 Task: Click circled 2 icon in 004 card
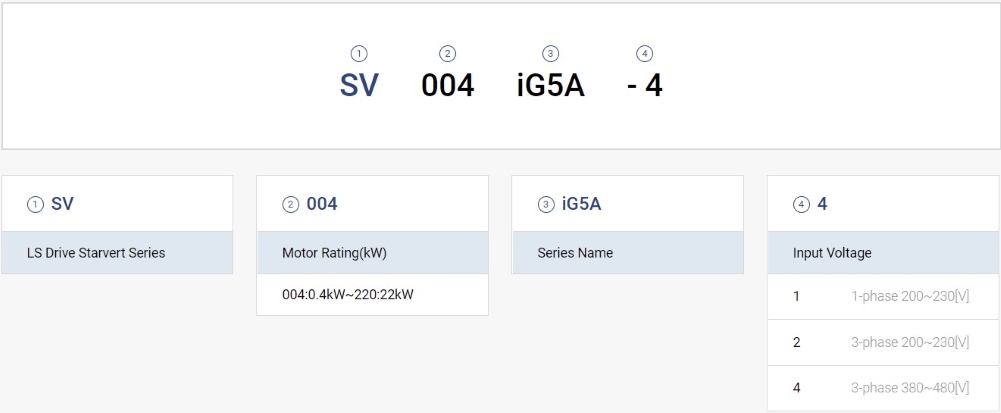point(291,205)
